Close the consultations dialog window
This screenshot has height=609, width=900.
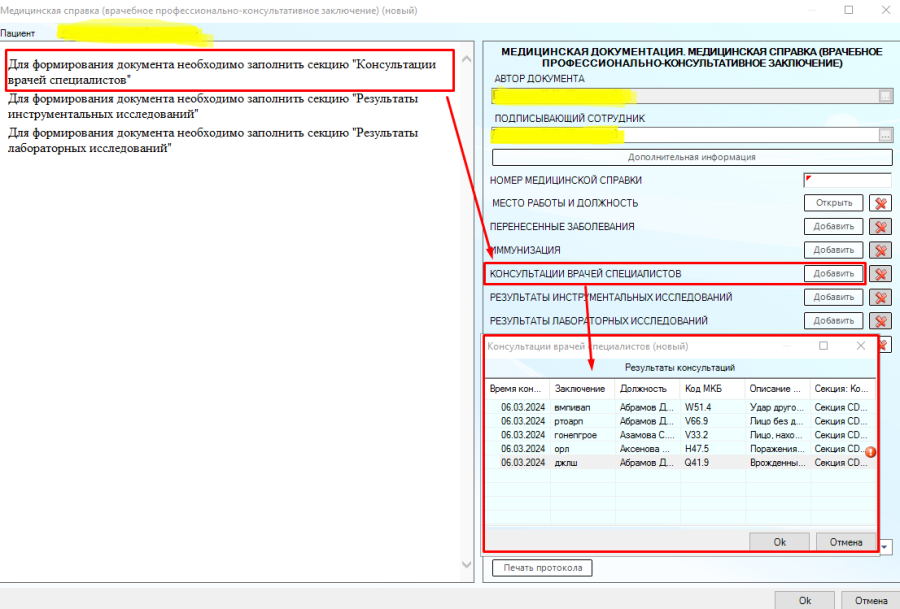[860, 346]
